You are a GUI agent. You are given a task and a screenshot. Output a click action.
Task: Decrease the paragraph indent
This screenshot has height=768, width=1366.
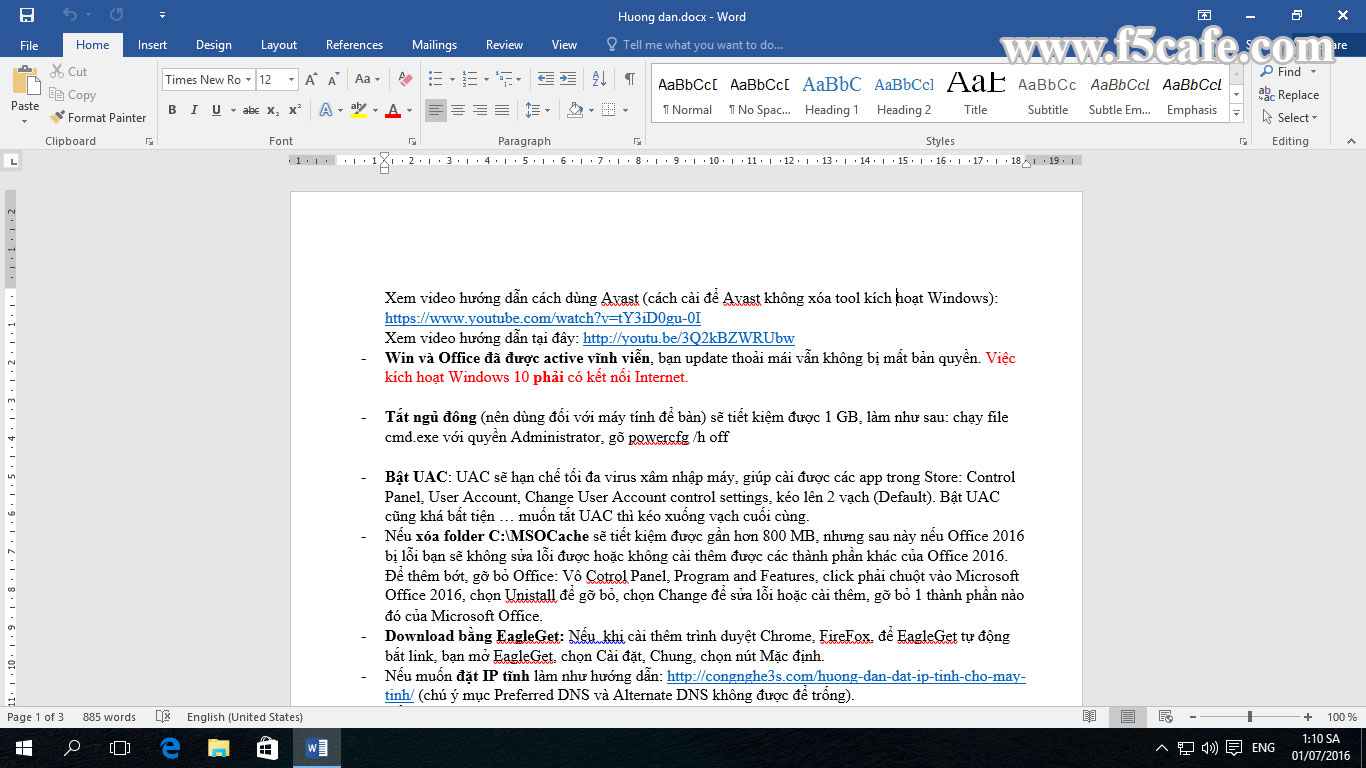pyautogui.click(x=546, y=80)
